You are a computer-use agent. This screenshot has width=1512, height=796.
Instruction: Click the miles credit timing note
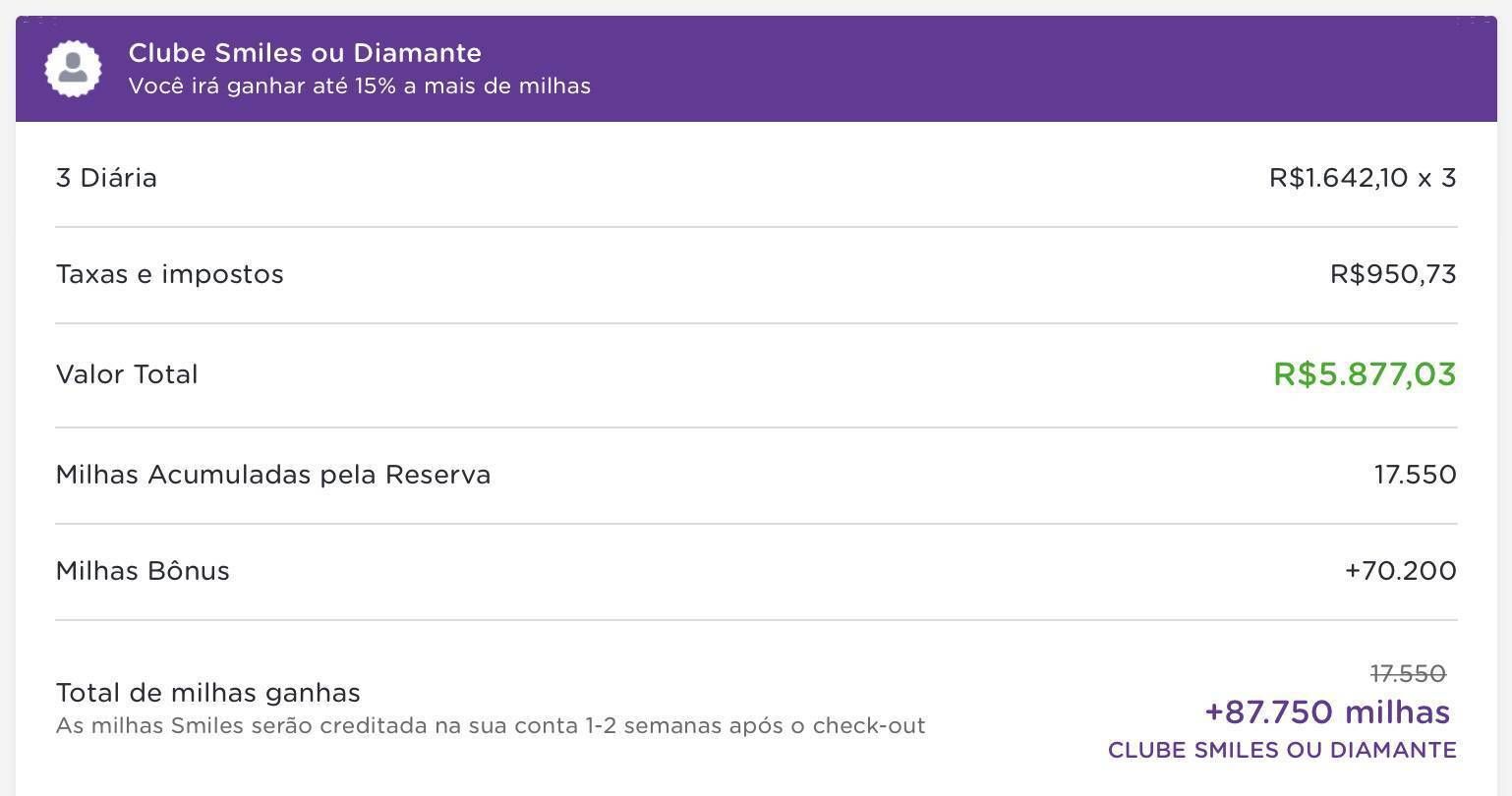[491, 726]
